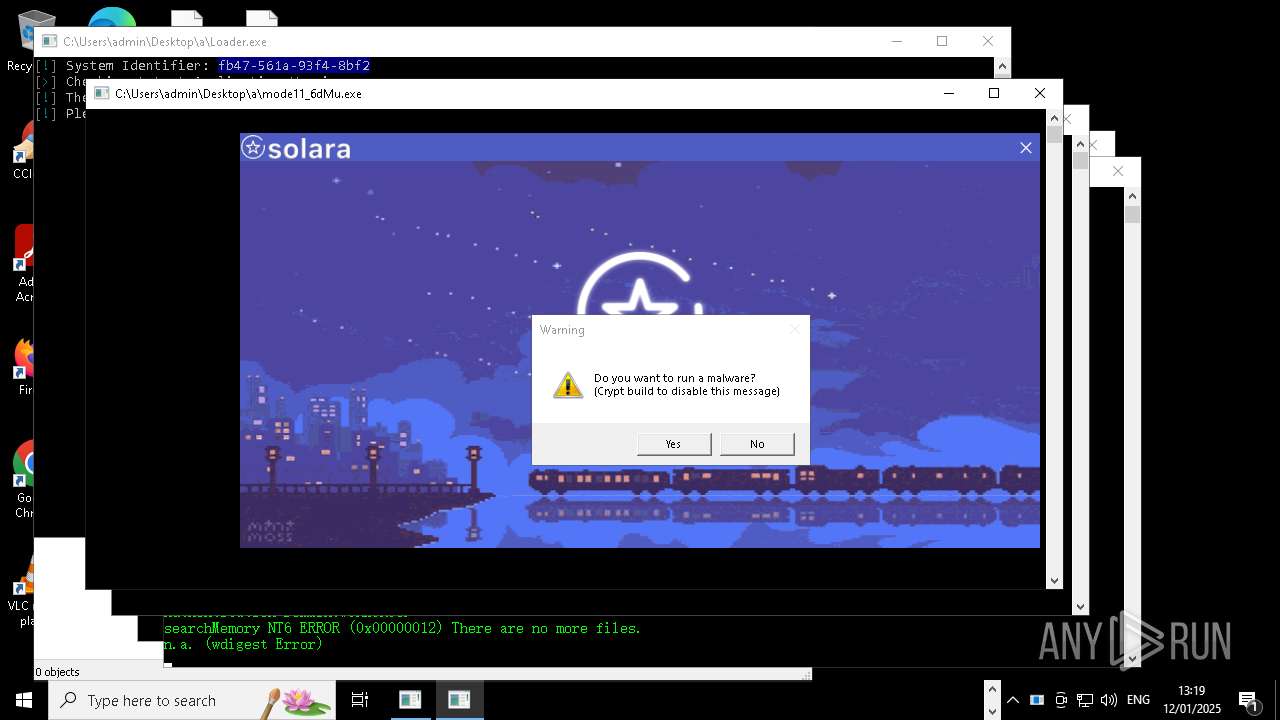Click the taskbar search box
This screenshot has width=1280, height=720.
click(x=192, y=700)
